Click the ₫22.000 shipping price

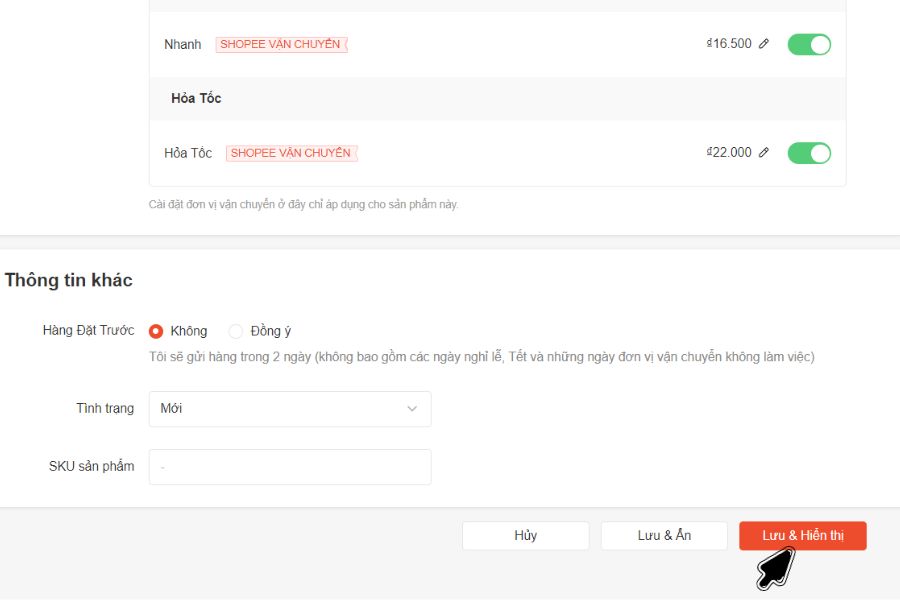point(729,153)
